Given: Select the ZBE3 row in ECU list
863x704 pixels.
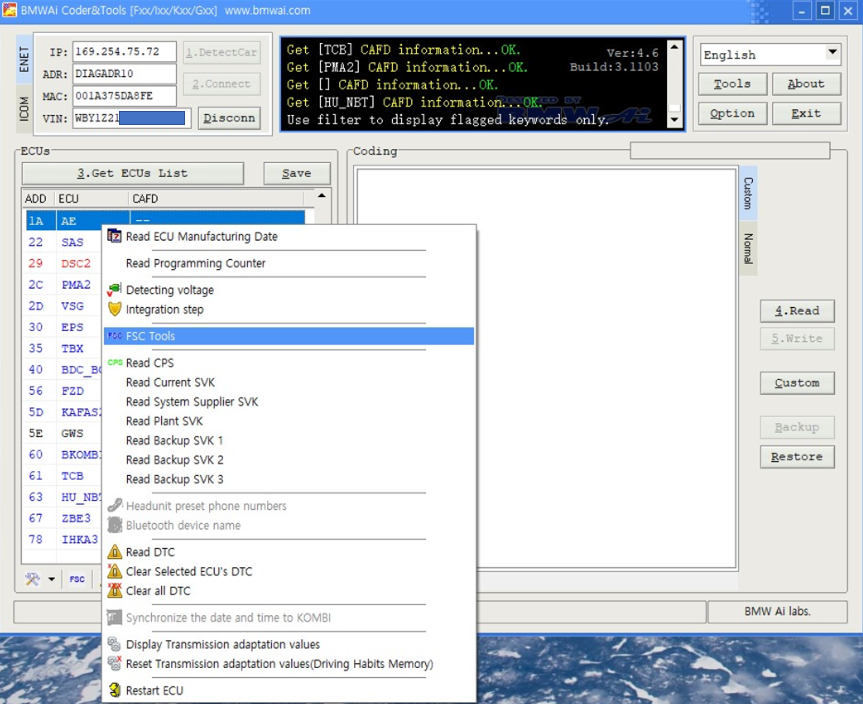Looking at the screenshot, I should point(63,518).
